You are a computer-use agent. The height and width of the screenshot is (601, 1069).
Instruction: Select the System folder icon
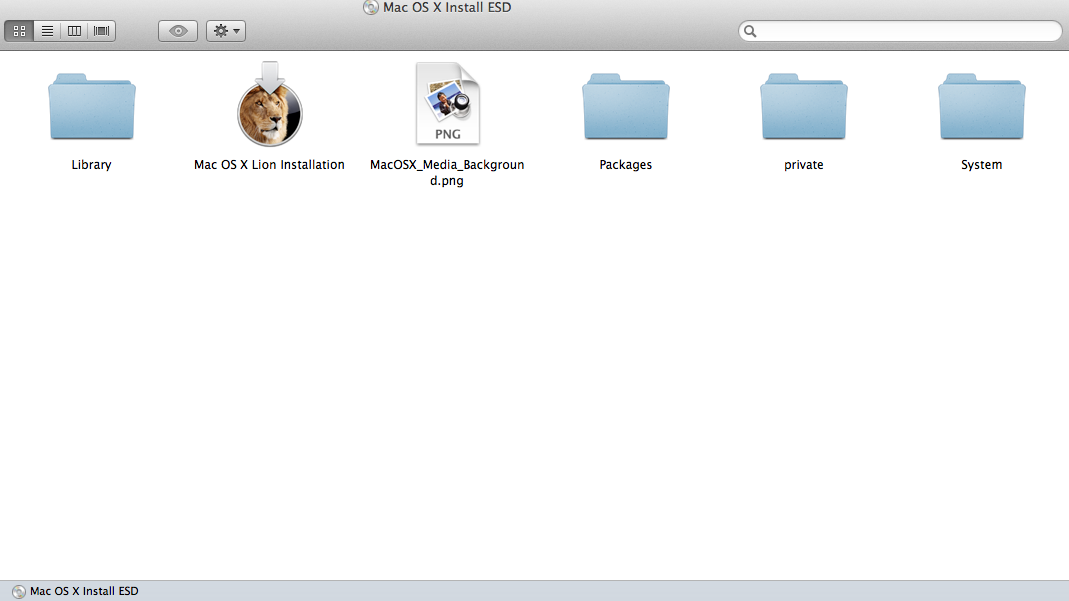coord(982,106)
